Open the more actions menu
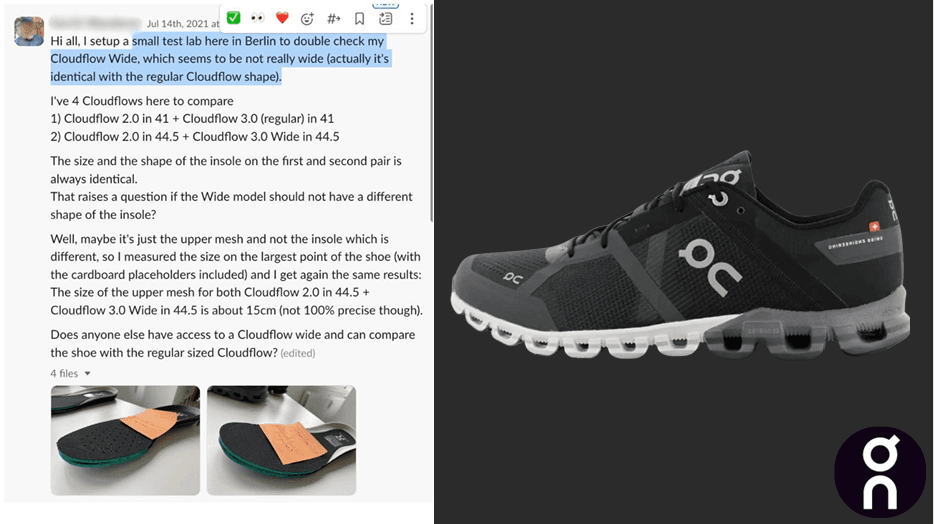Image resolution: width=934 pixels, height=524 pixels. [x=412, y=18]
